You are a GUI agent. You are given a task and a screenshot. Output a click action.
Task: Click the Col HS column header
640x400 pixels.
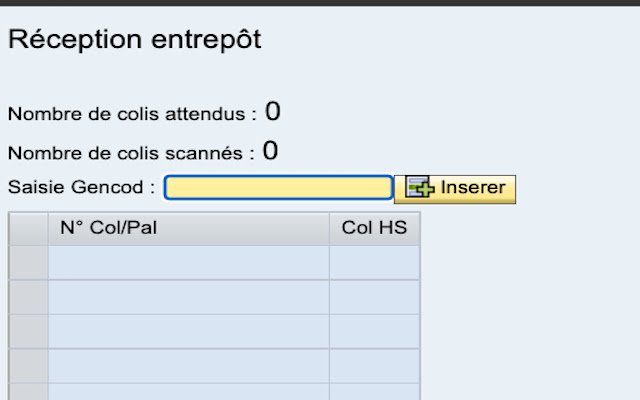click(374, 228)
